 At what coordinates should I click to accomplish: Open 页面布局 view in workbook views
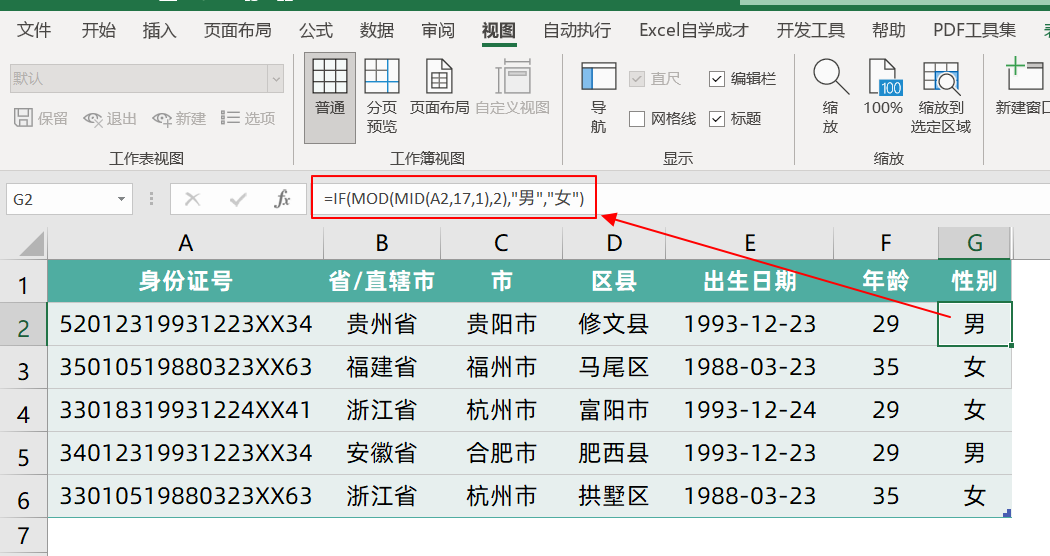pos(439,88)
